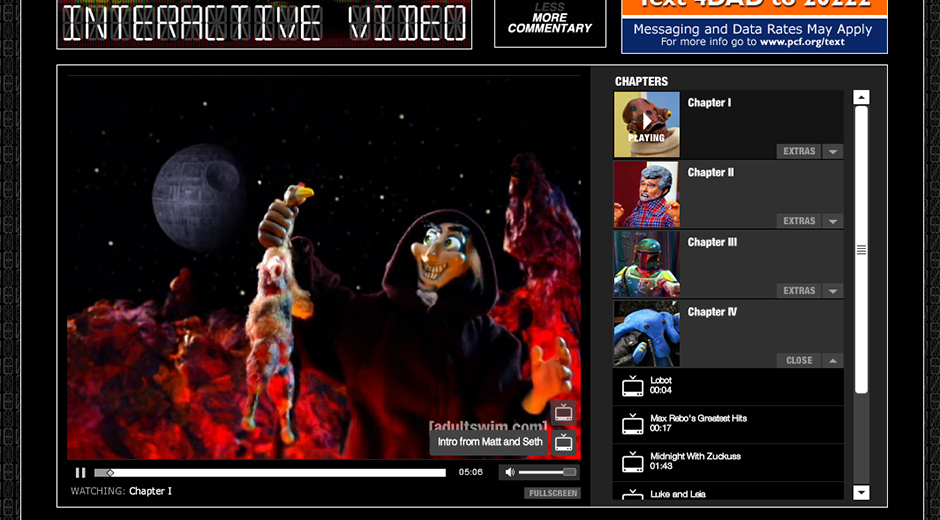Expand Chapter III extras dropdown arrow
The height and width of the screenshot is (520, 940).
click(833, 290)
